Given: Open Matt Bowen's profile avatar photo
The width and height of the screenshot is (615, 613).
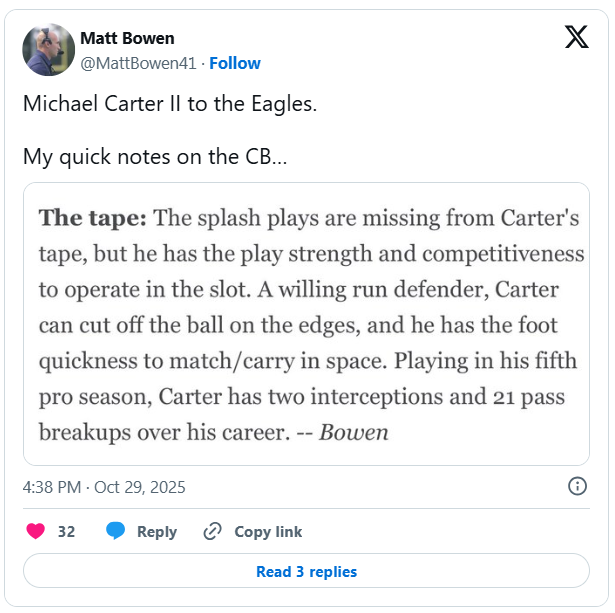Looking at the screenshot, I should [x=48, y=50].
